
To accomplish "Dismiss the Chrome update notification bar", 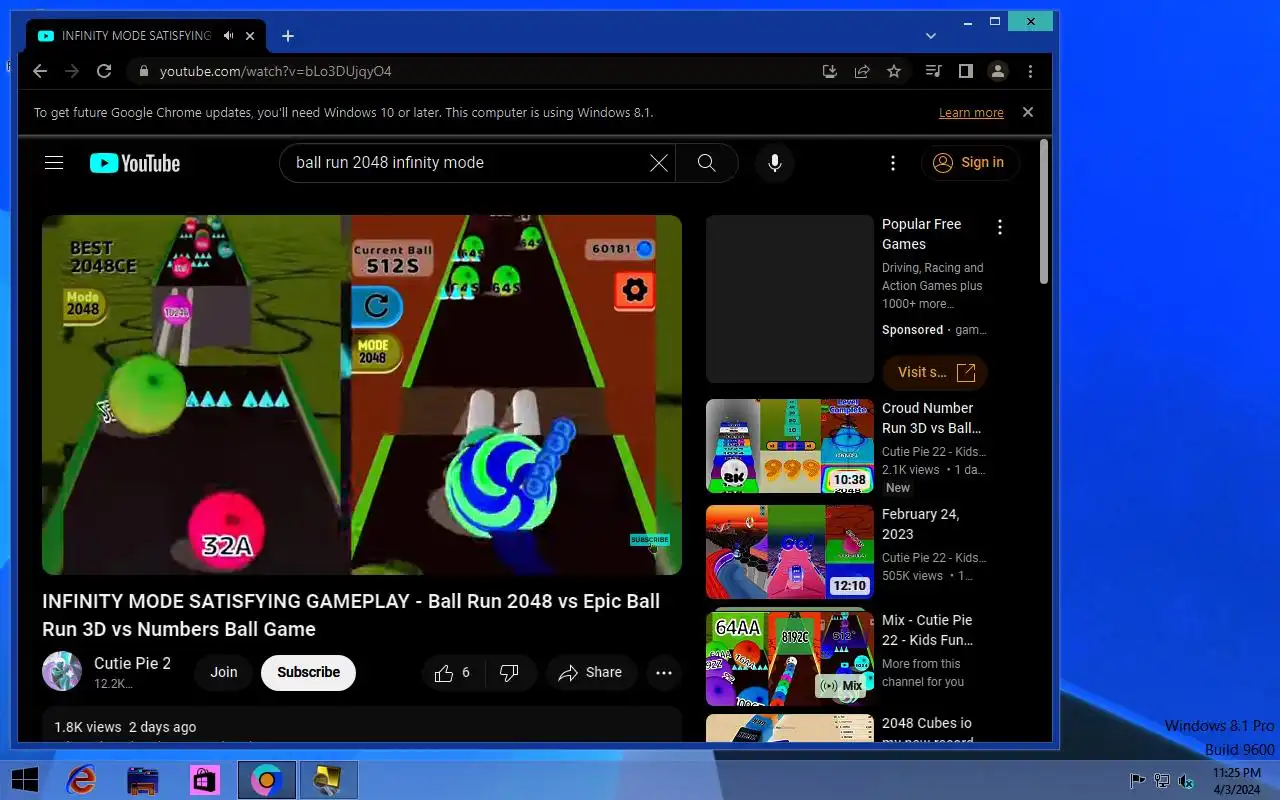I will tap(1028, 112).
